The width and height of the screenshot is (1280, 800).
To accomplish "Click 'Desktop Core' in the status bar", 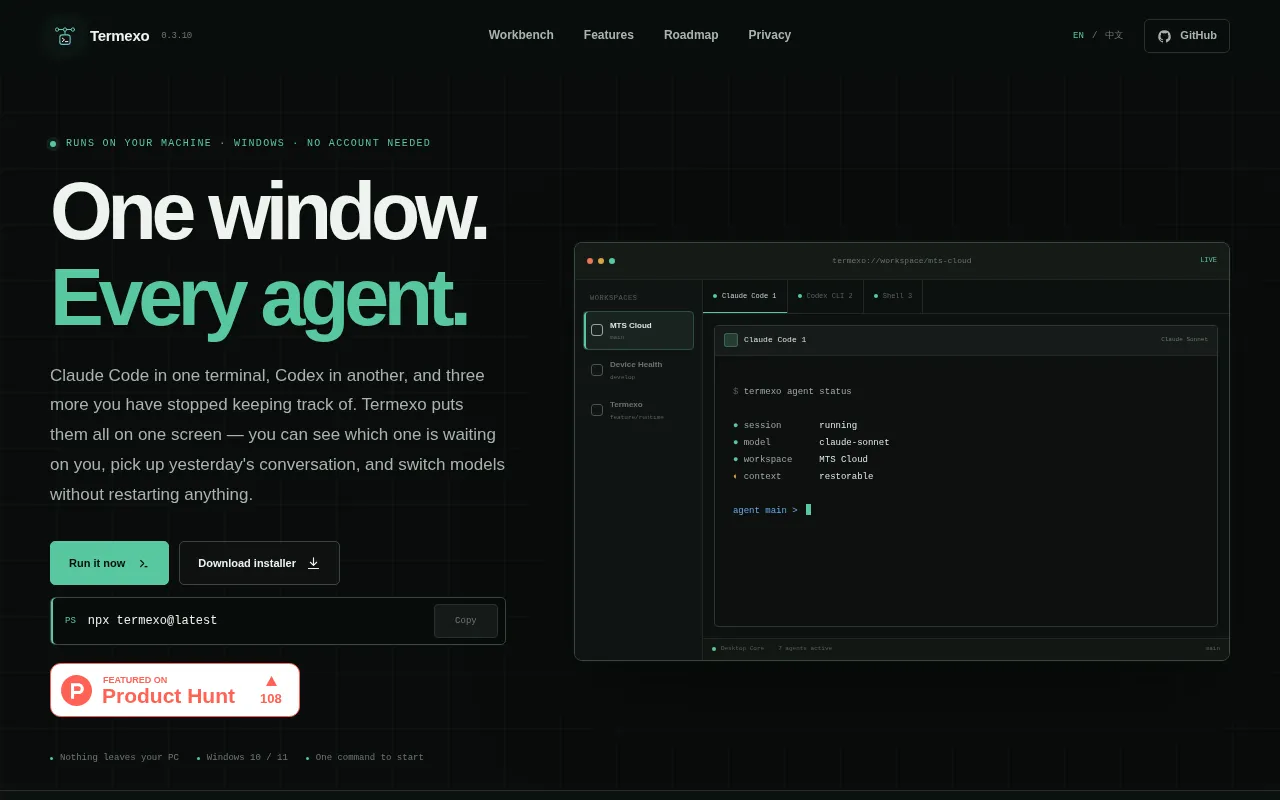I will pyautogui.click(x=742, y=648).
